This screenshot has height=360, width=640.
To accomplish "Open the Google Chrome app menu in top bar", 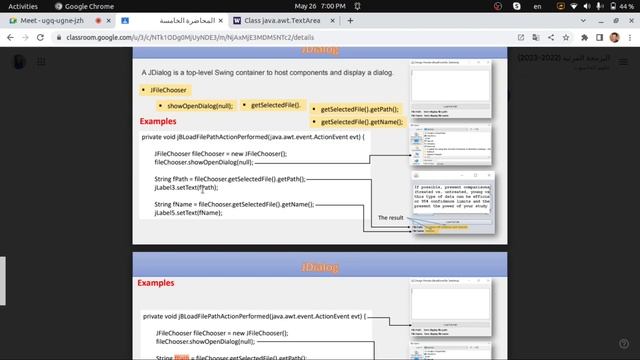I will pyautogui.click(x=84, y=6).
